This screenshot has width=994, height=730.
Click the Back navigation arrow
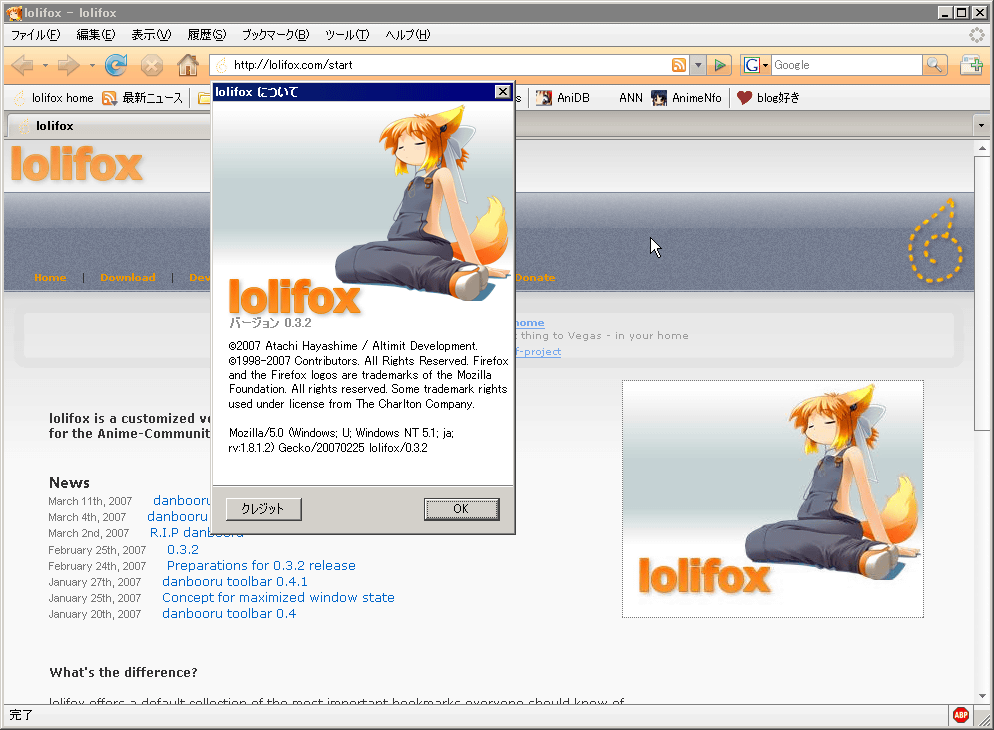click(x=22, y=65)
